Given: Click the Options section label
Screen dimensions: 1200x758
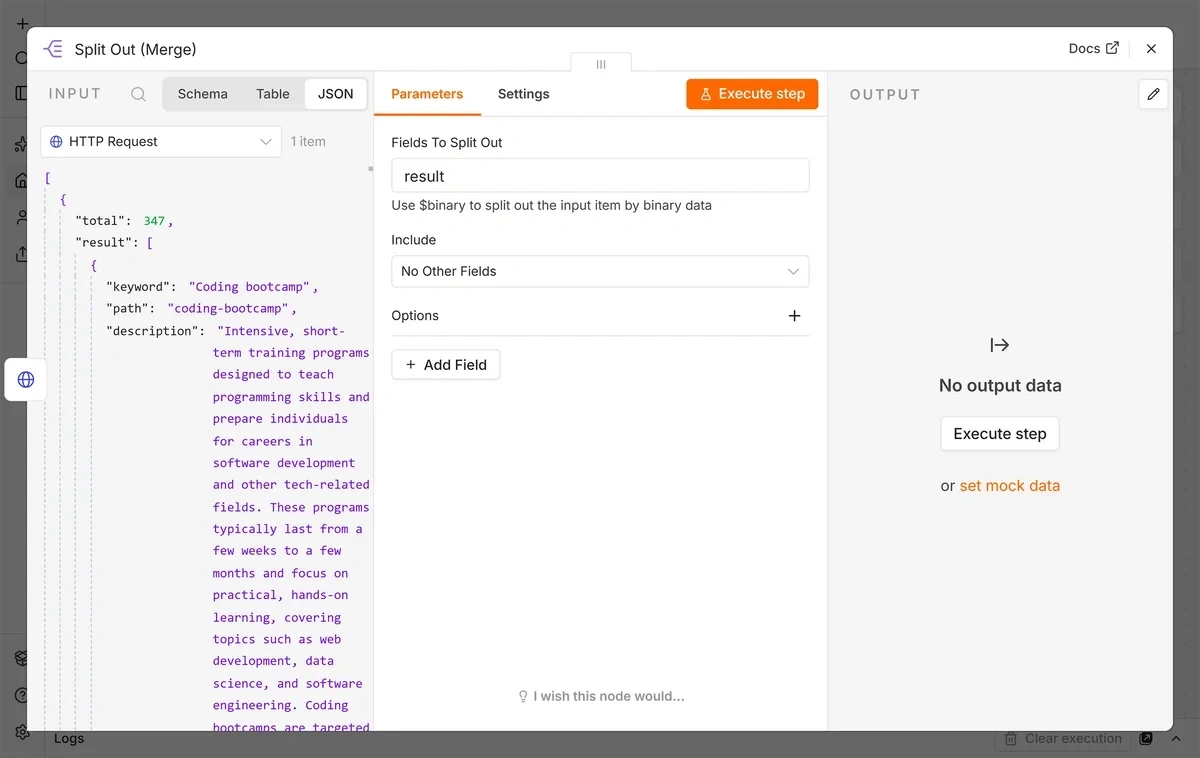Looking at the screenshot, I should click(415, 316).
